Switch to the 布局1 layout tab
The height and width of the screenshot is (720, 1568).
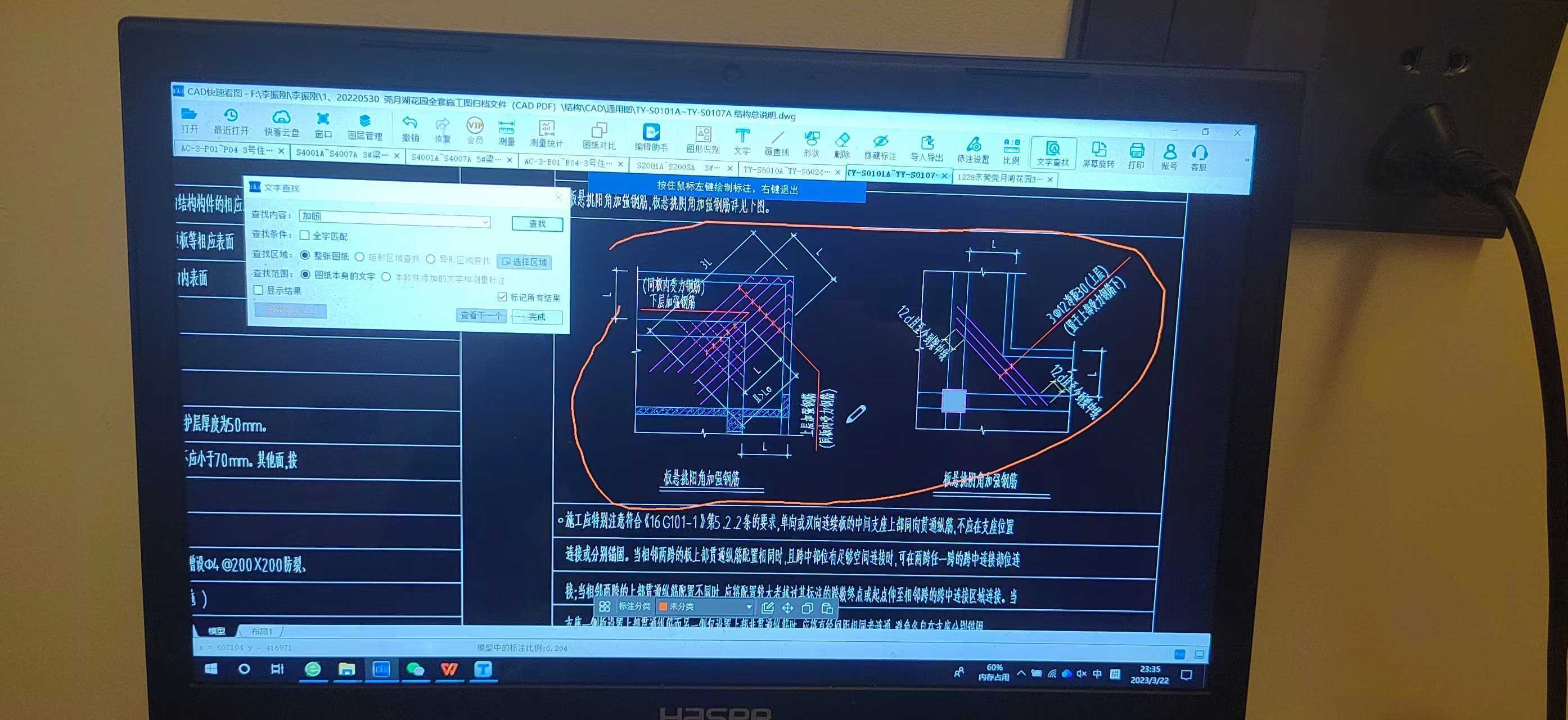pyautogui.click(x=262, y=632)
